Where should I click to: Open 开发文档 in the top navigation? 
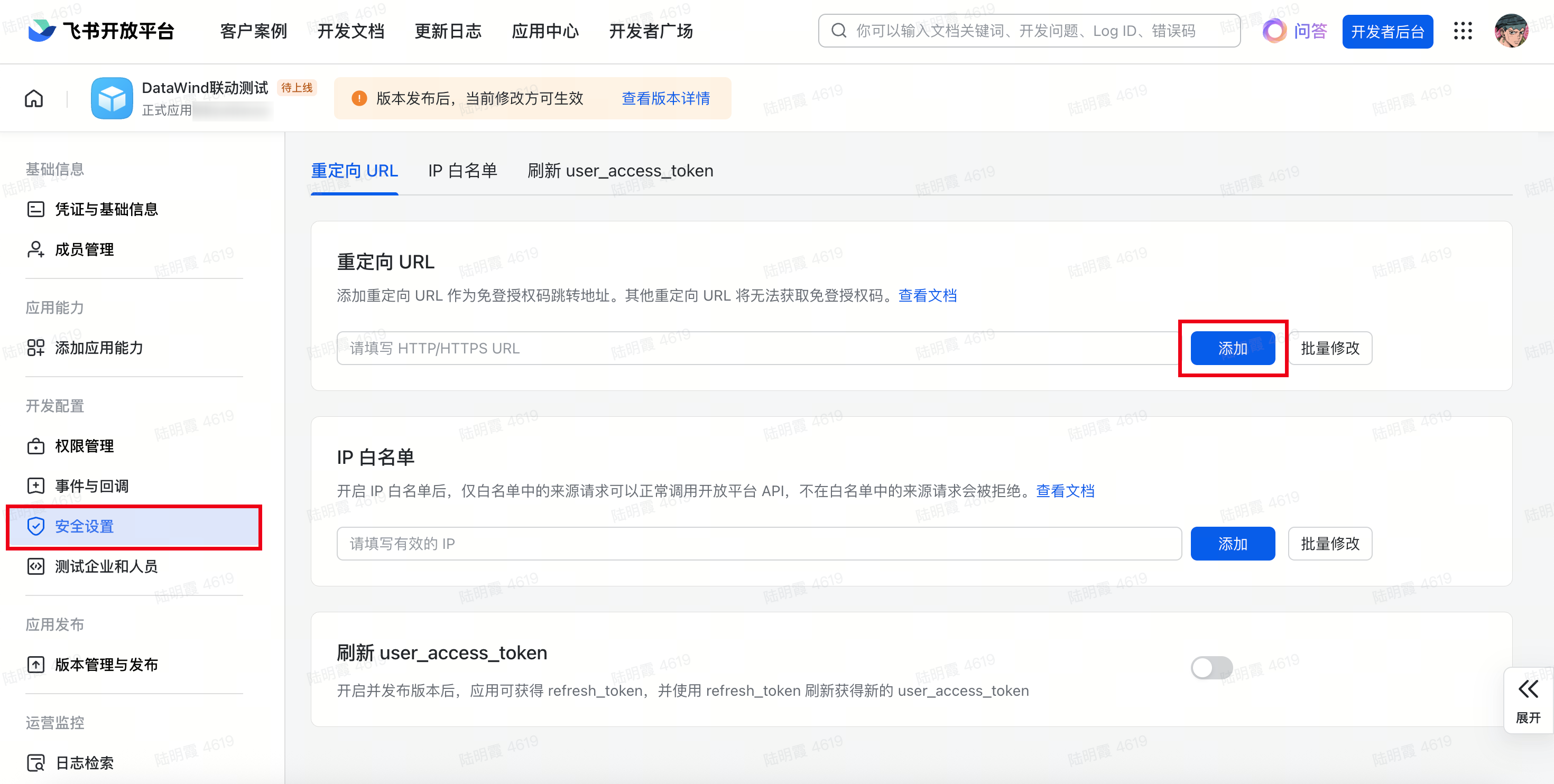(350, 31)
